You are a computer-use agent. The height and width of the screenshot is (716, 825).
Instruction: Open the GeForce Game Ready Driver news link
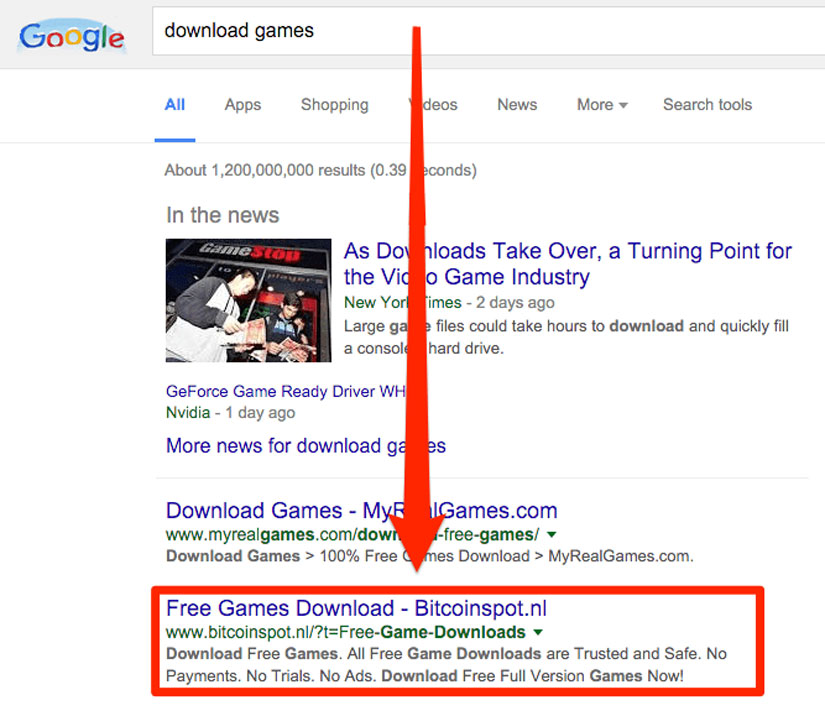point(285,392)
